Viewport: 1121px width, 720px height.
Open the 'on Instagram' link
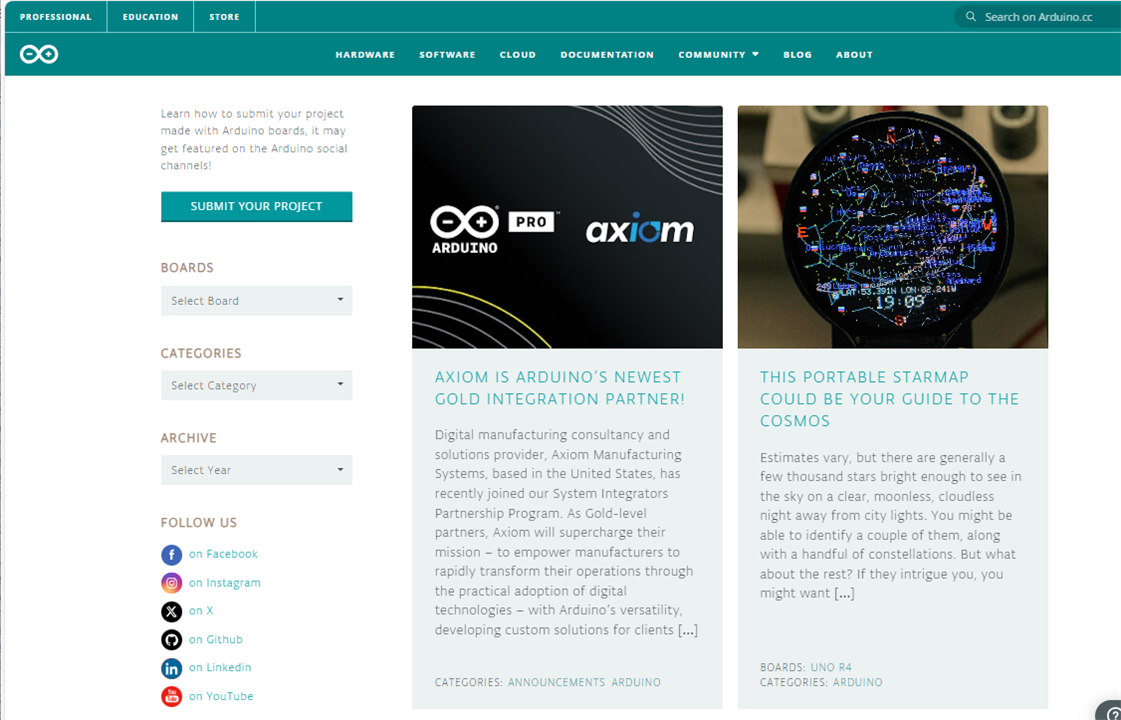point(224,583)
